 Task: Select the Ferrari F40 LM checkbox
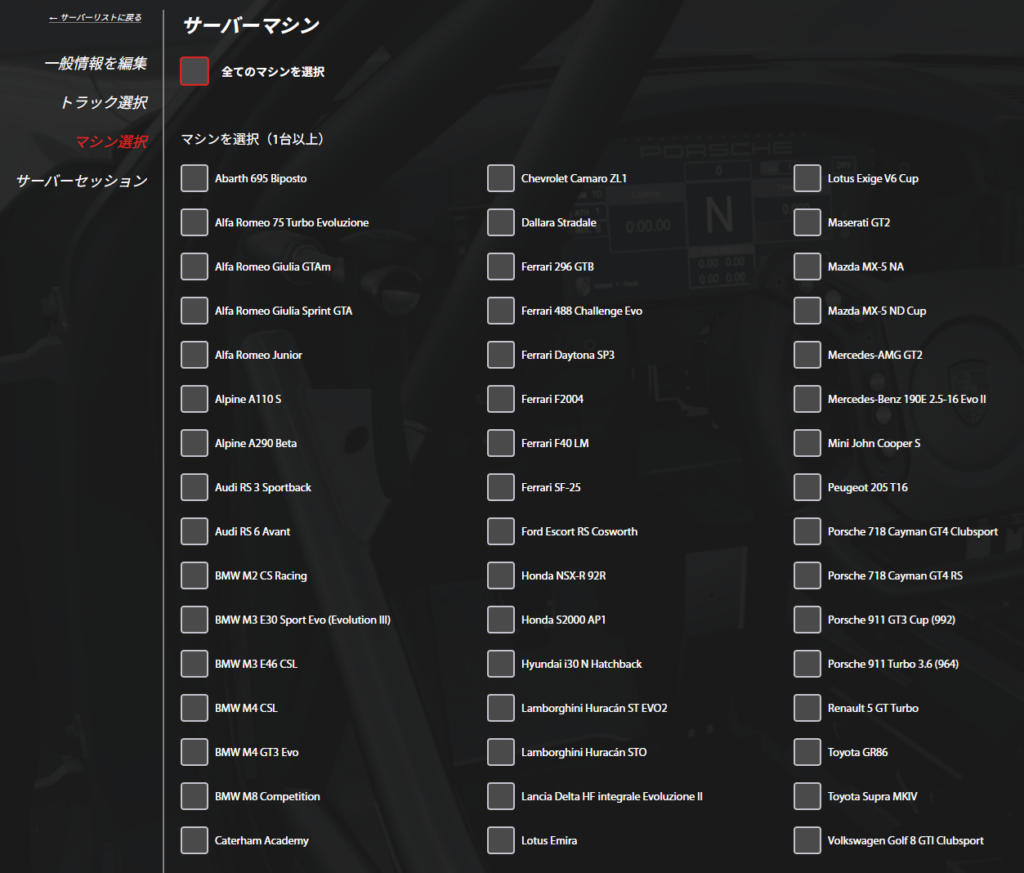(x=501, y=443)
